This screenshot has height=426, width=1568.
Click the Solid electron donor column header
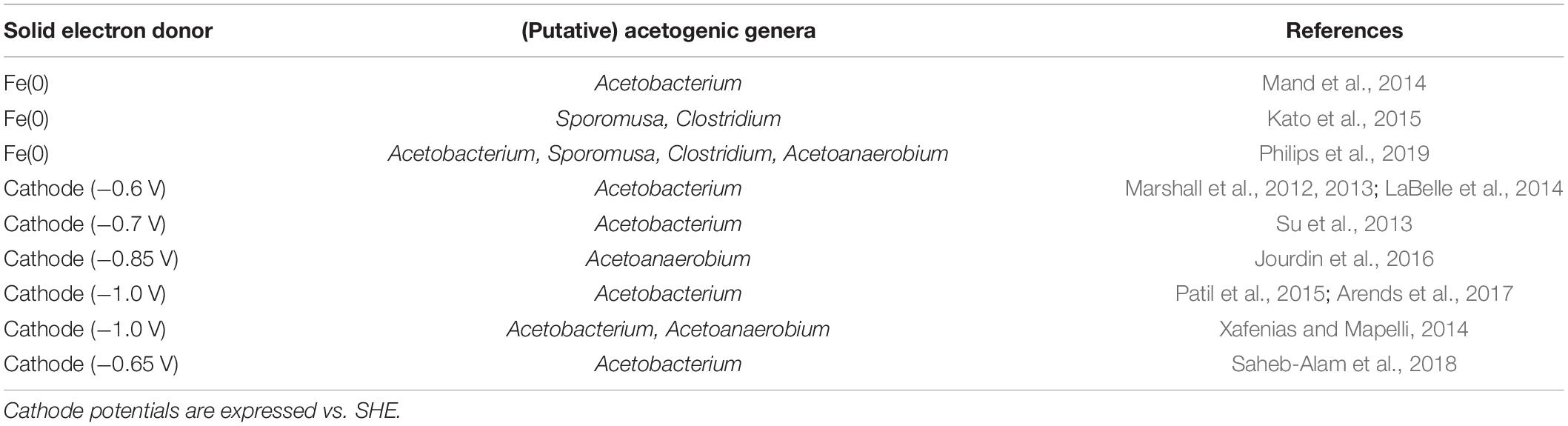[x=108, y=30]
